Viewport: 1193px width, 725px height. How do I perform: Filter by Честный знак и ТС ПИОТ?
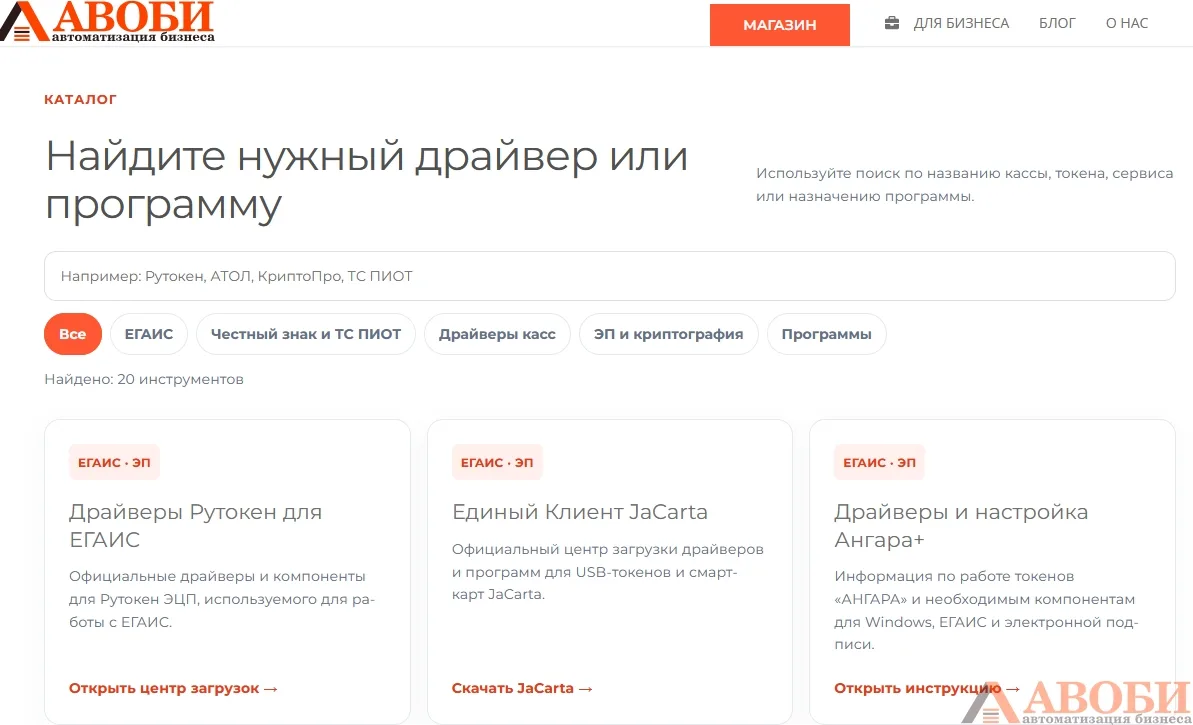(306, 334)
